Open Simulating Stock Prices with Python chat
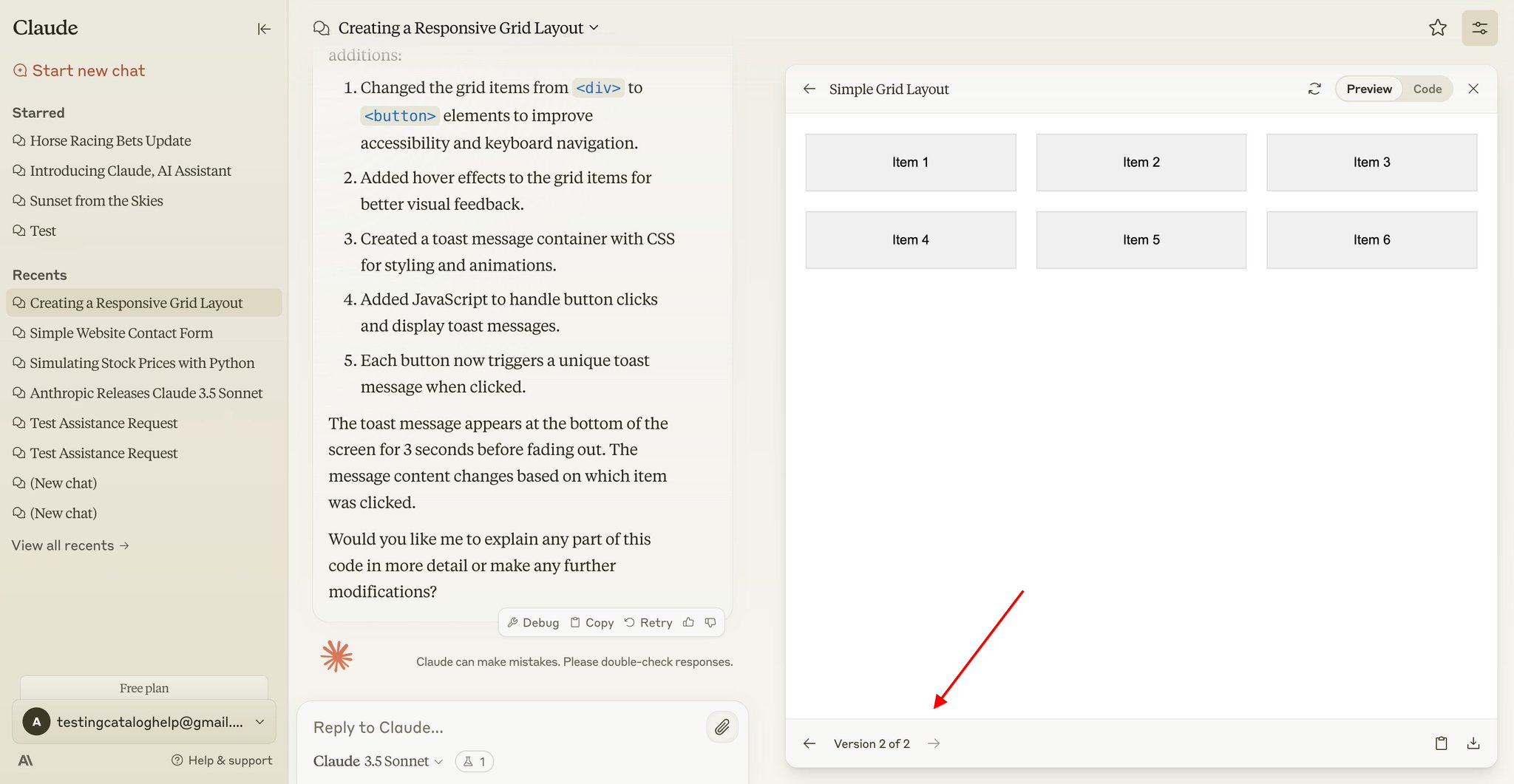The width and height of the screenshot is (1514, 784). point(134,363)
